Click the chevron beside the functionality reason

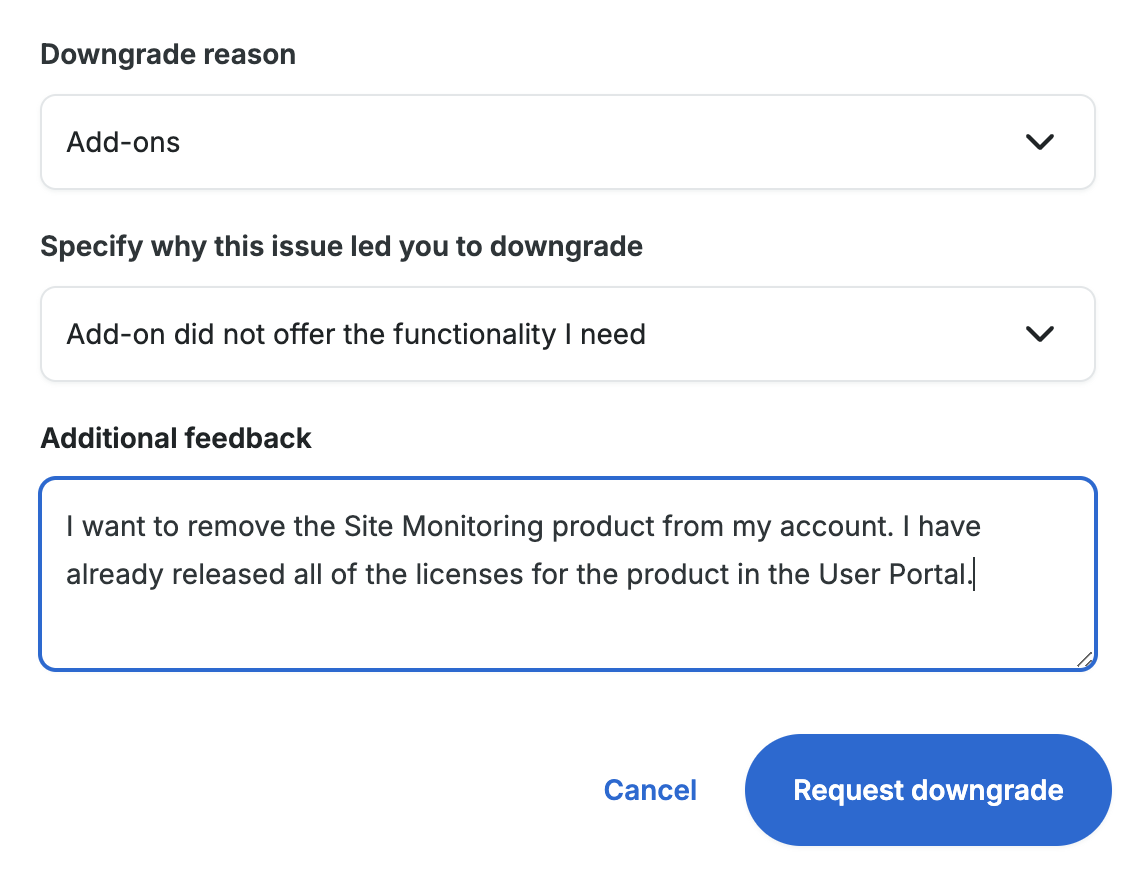point(1040,334)
